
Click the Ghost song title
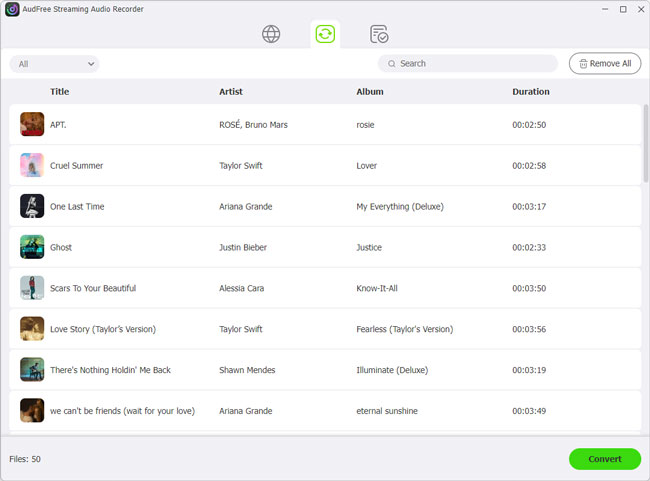(x=61, y=248)
